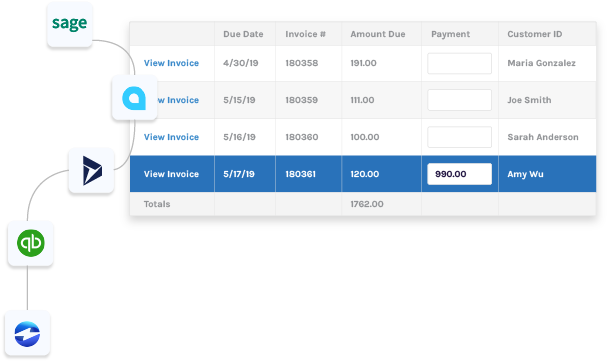Screen dimensions: 610x363
Task: Click the customer name Maria Gonzalez
Action: (x=541, y=63)
